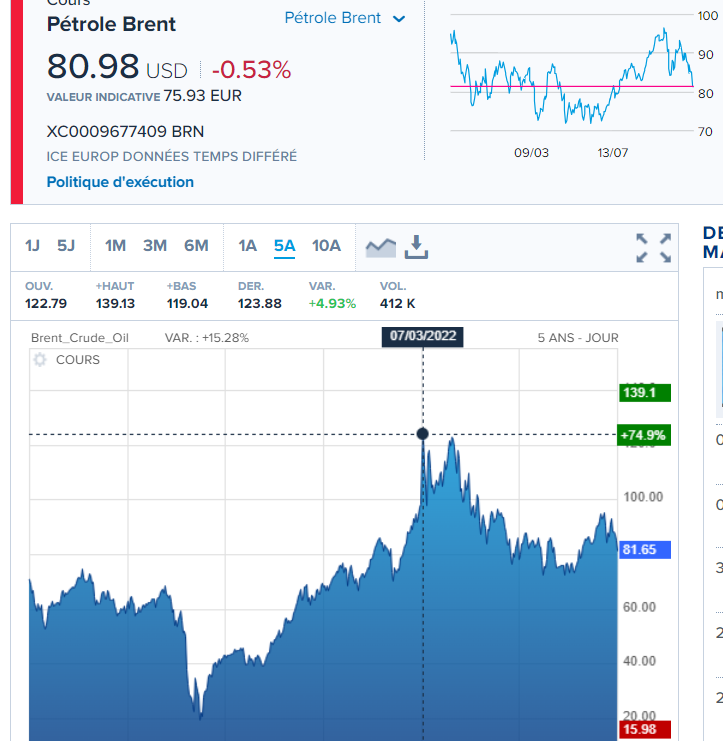
Task: Expand chart to fullscreen with arrows icon
Action: pos(654,248)
